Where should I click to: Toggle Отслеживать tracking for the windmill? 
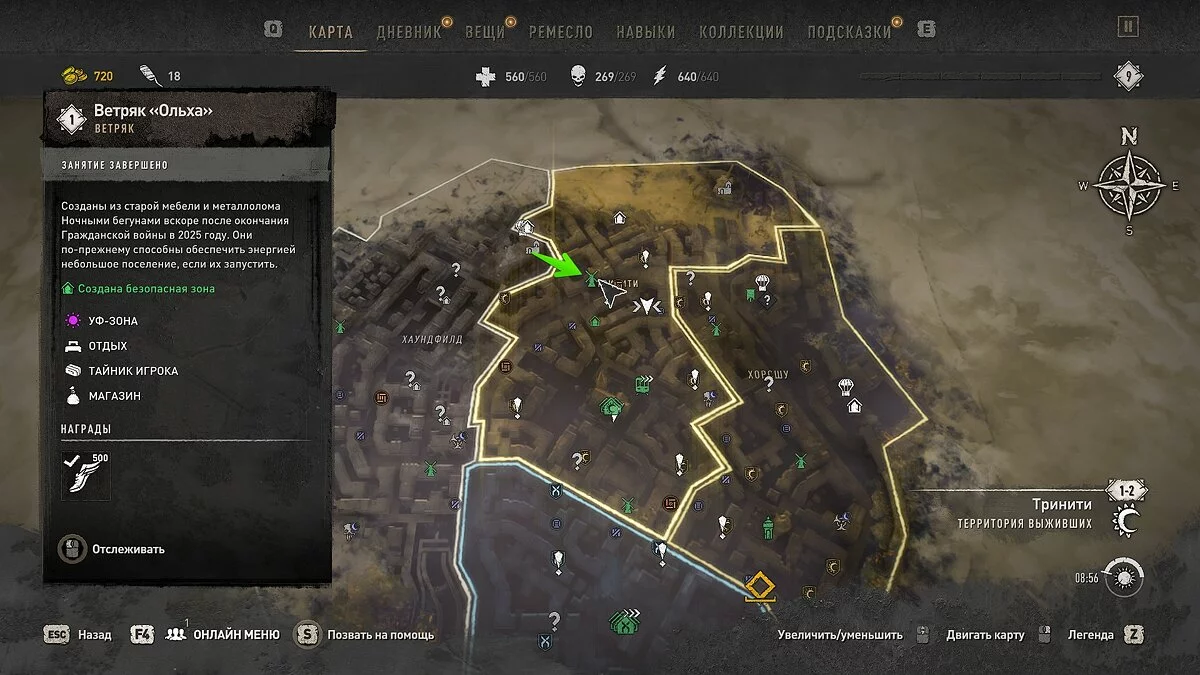click(x=114, y=549)
